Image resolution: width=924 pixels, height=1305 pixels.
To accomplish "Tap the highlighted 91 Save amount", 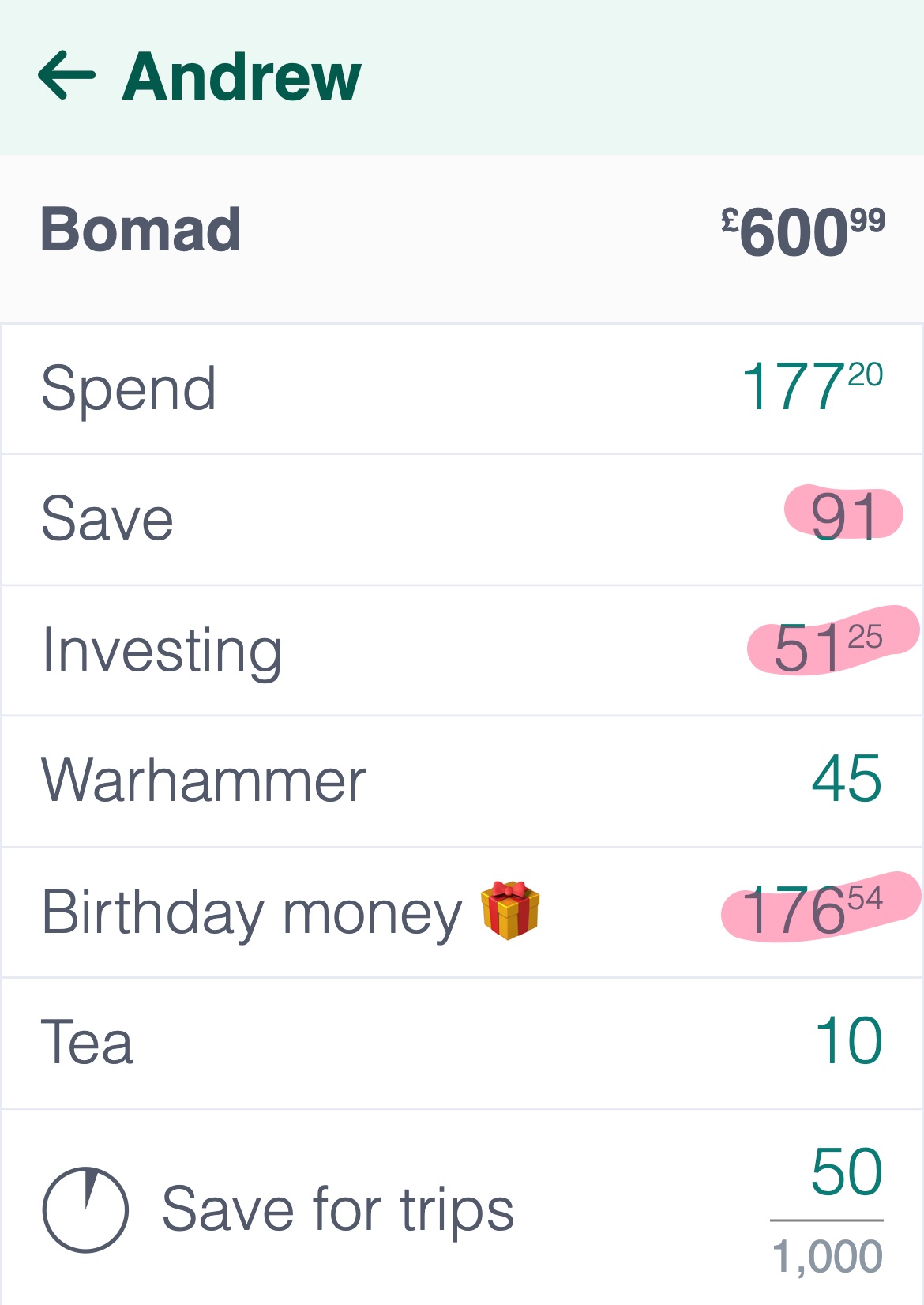I will pos(845,517).
